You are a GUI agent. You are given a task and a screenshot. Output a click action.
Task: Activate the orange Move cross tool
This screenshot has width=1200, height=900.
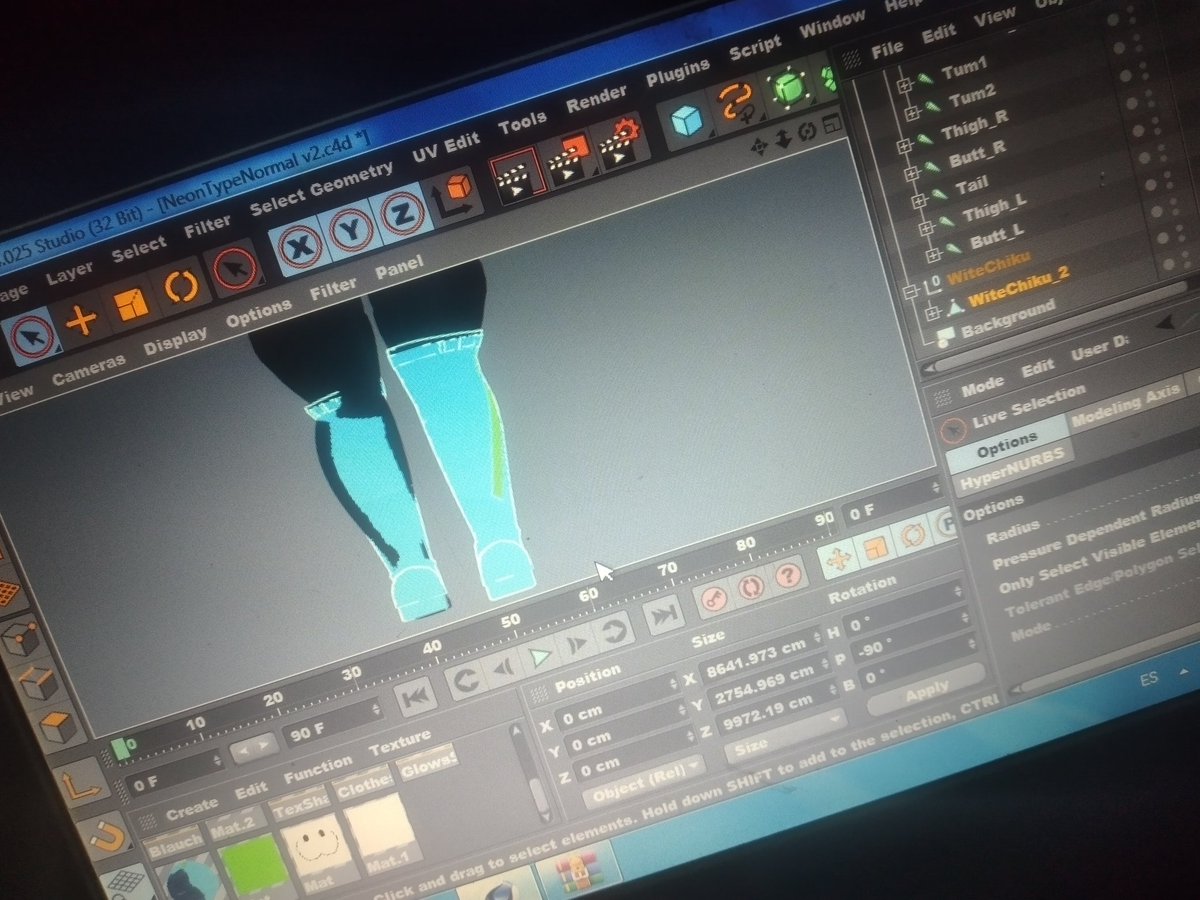tap(80, 320)
